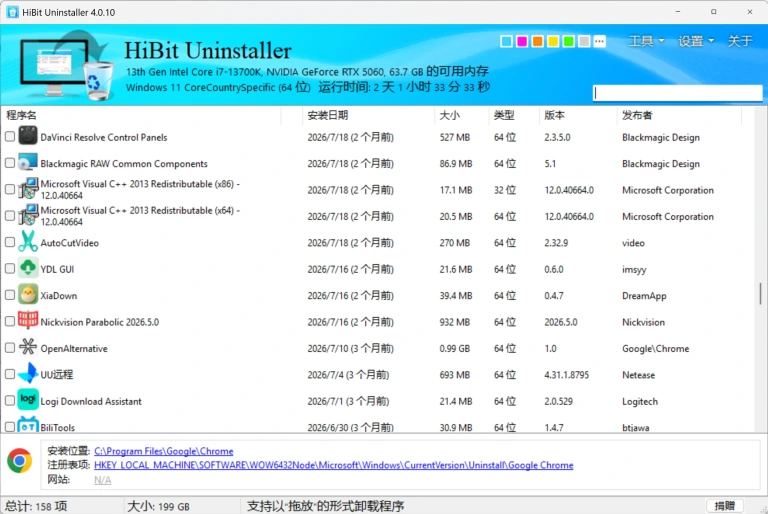
Task: Sort by 发布者 column header
Action: (x=679, y=115)
